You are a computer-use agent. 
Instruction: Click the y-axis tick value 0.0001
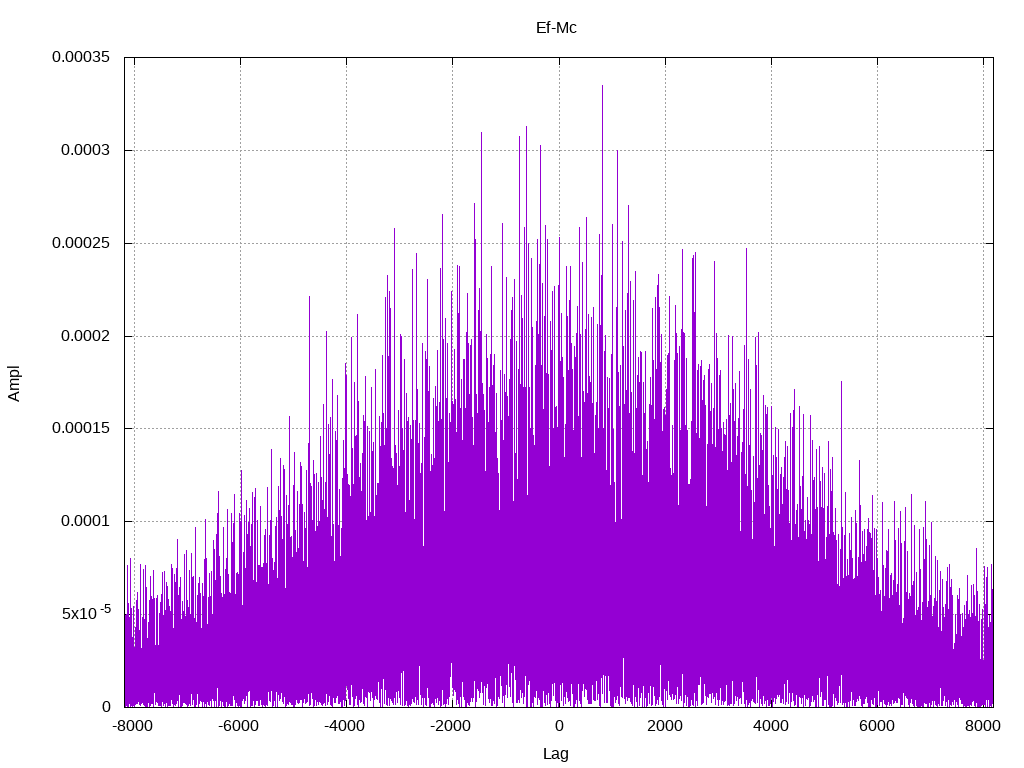pos(86,521)
